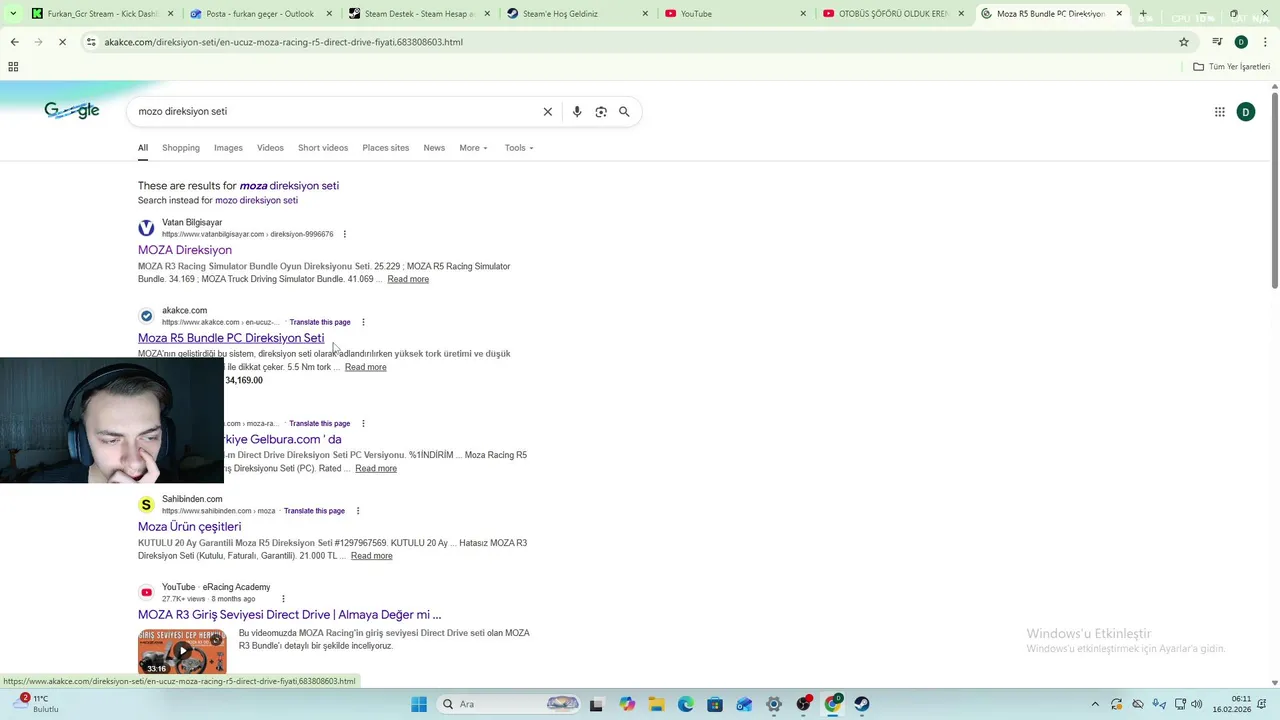Show hidden system tray icons
Viewport: 1280px width, 720px height.
1095,704
